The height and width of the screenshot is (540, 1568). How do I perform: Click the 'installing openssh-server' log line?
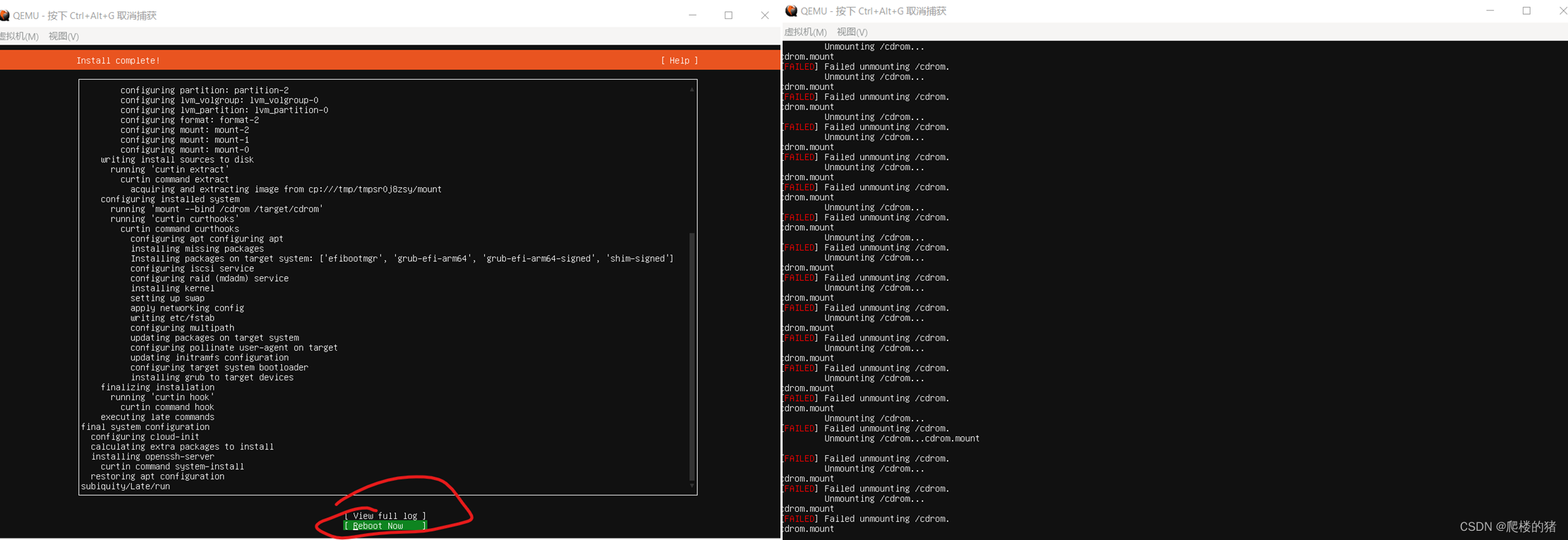152,457
